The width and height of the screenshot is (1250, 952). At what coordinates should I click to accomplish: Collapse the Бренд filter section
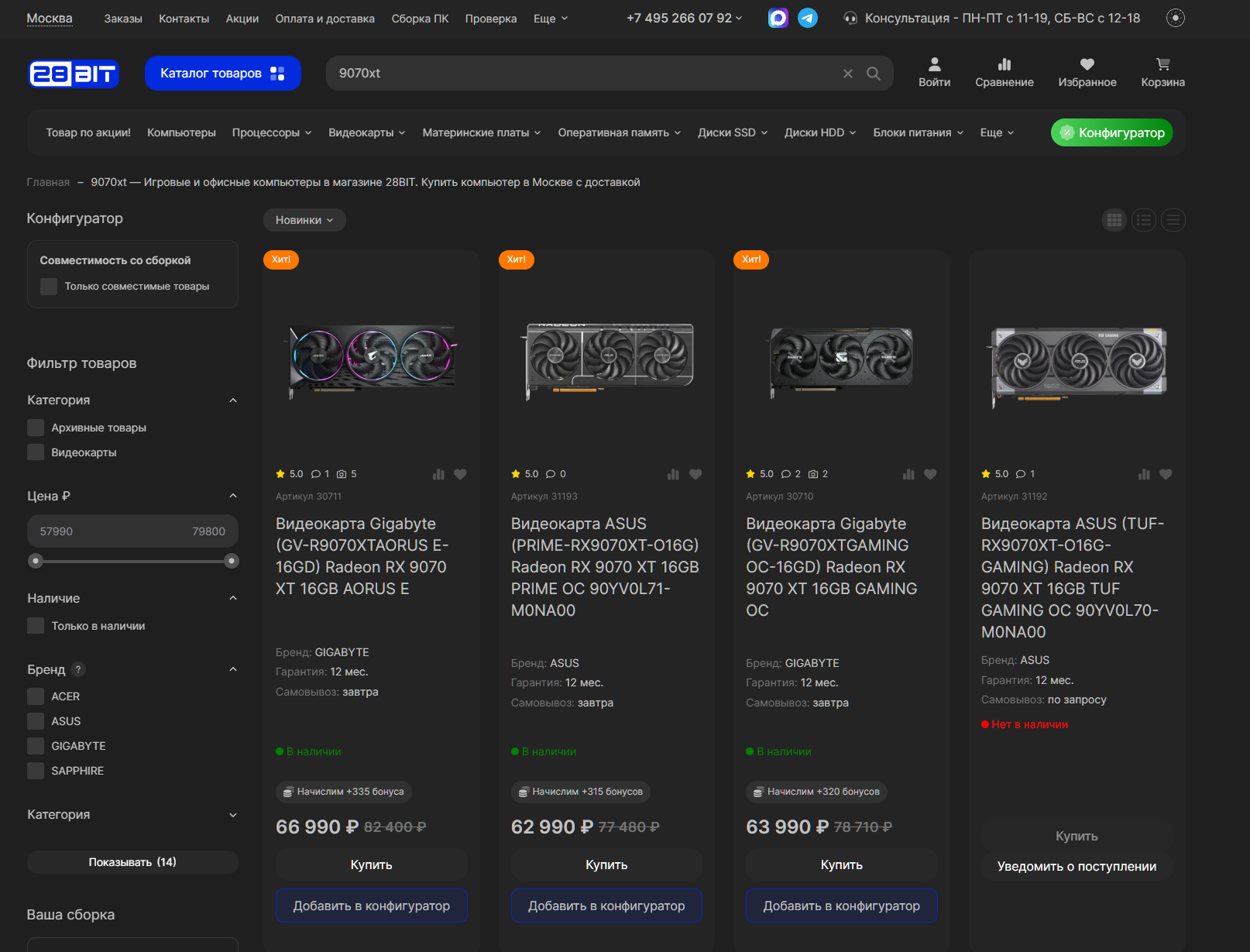[233, 669]
